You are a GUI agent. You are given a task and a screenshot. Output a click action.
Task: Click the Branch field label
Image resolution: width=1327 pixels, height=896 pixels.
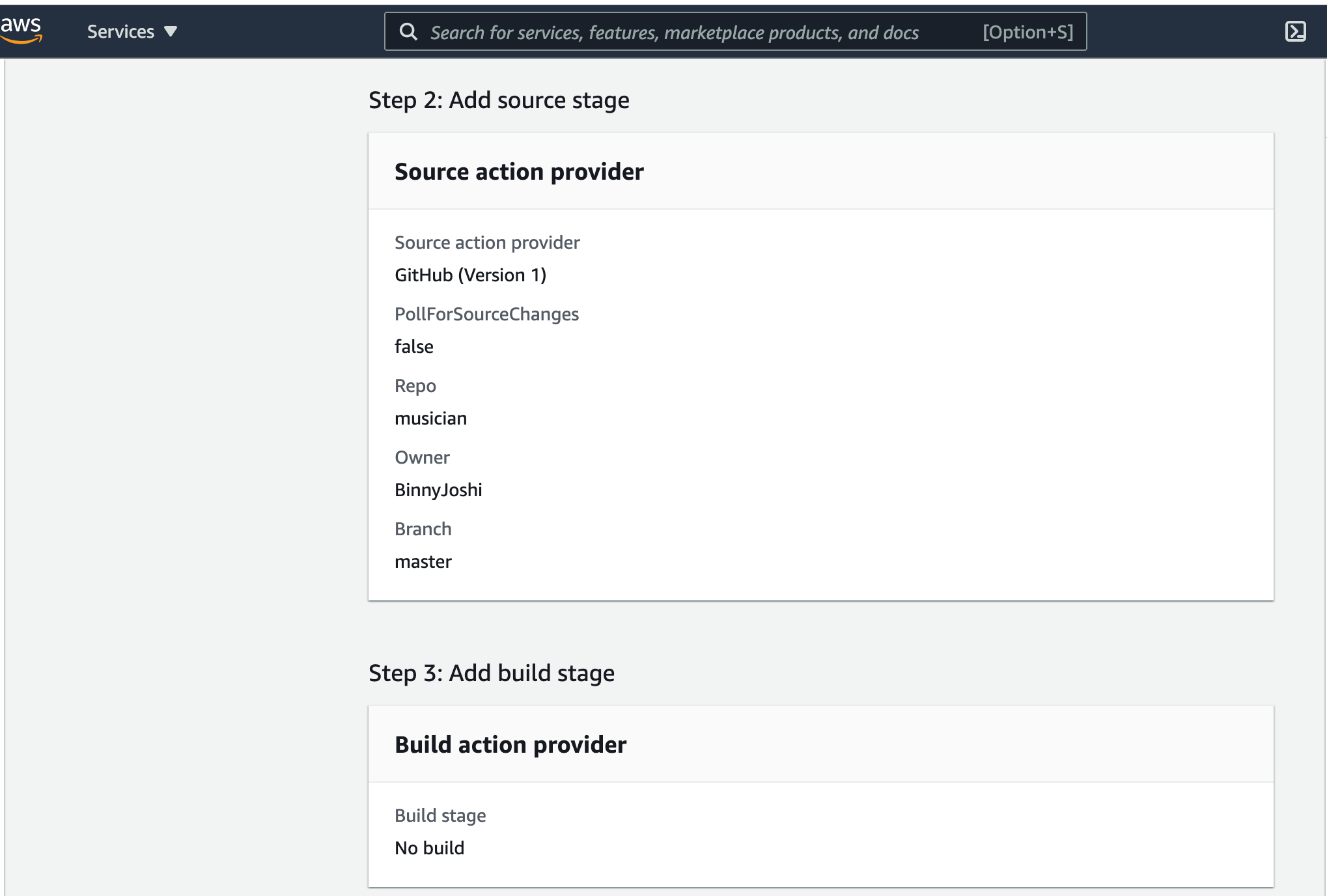pyautogui.click(x=423, y=529)
